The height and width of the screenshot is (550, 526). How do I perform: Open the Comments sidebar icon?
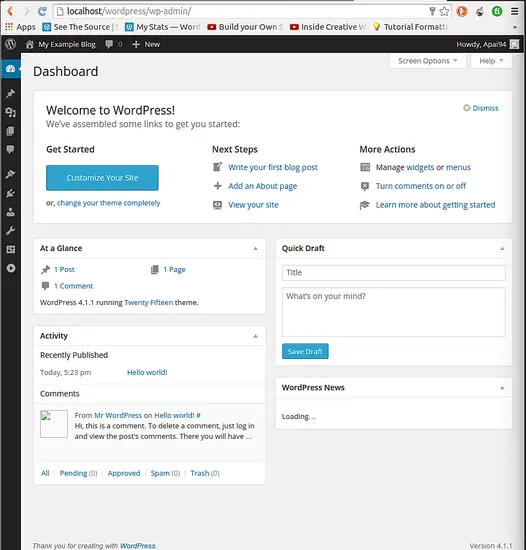11,150
